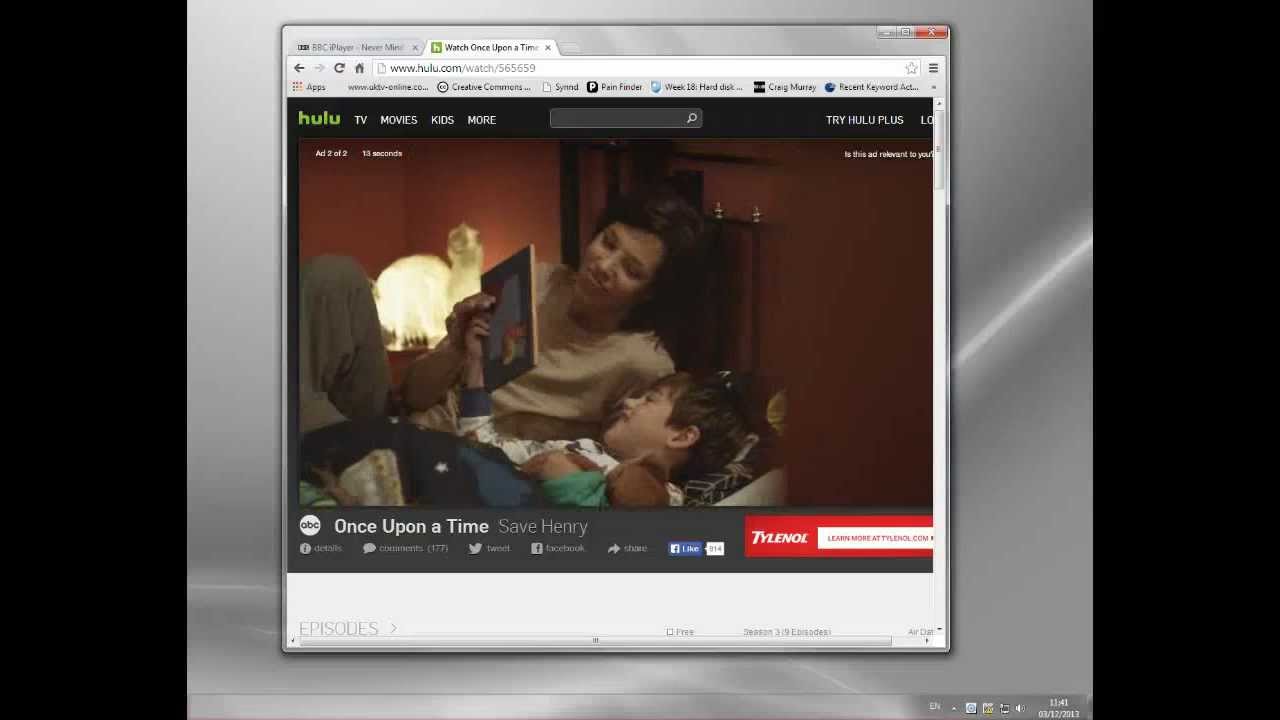Open the EN language indicator in taskbar
The height and width of the screenshot is (720, 1280).
click(935, 706)
